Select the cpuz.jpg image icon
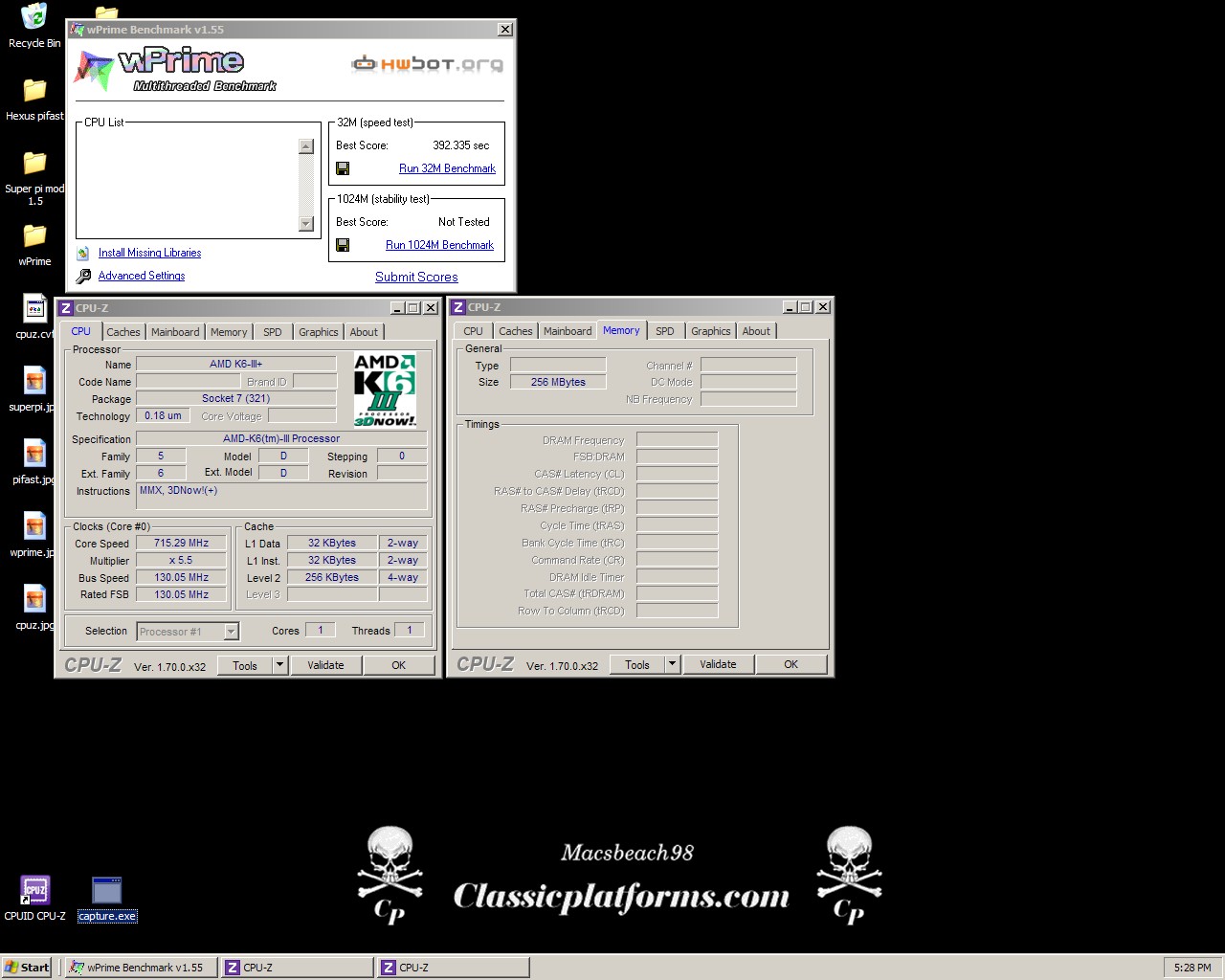Screen dimensions: 1225x980 coord(34,599)
